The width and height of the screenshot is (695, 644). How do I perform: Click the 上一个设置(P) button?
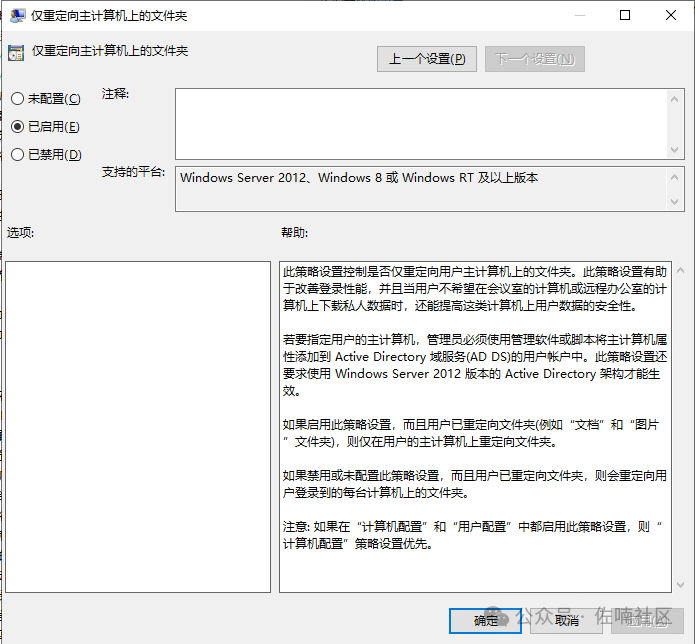(x=427, y=59)
